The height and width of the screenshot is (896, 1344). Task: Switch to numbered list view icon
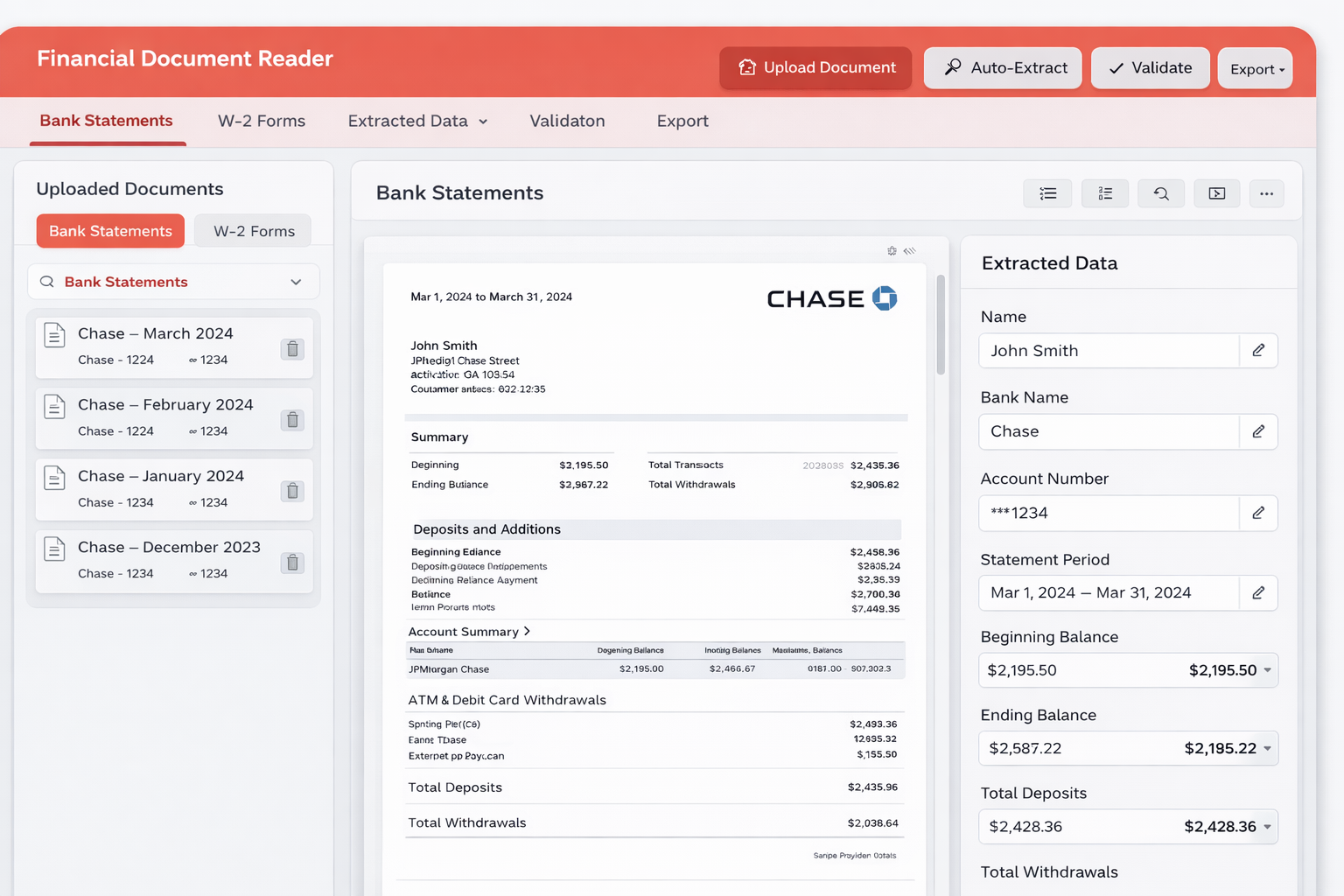[1105, 193]
